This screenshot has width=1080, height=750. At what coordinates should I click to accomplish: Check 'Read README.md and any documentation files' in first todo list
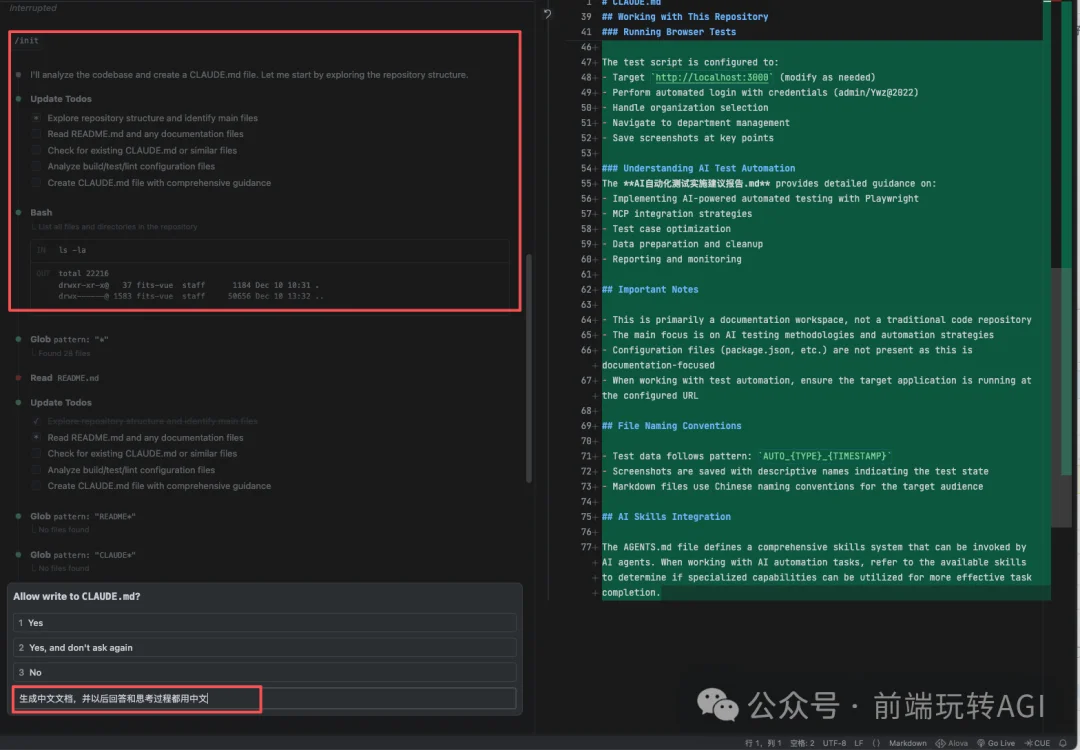(37, 134)
